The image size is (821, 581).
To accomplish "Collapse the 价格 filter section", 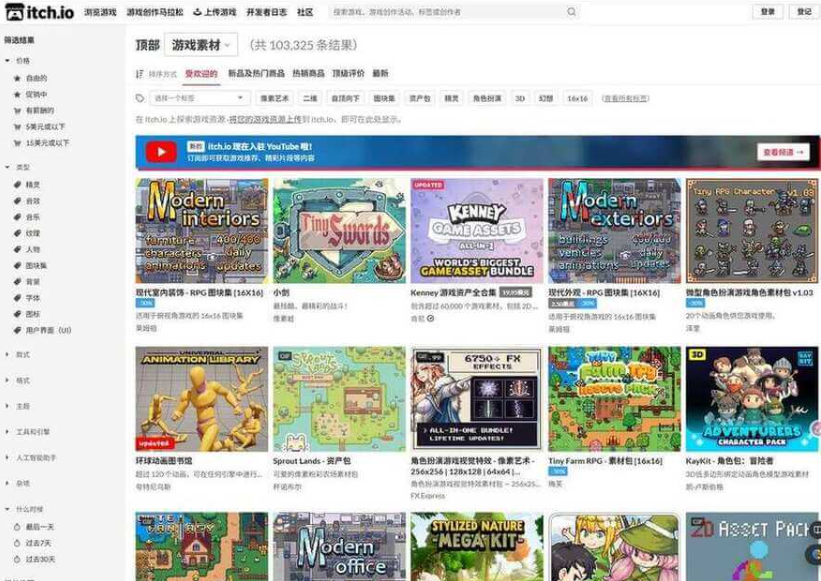I will 17,61.
